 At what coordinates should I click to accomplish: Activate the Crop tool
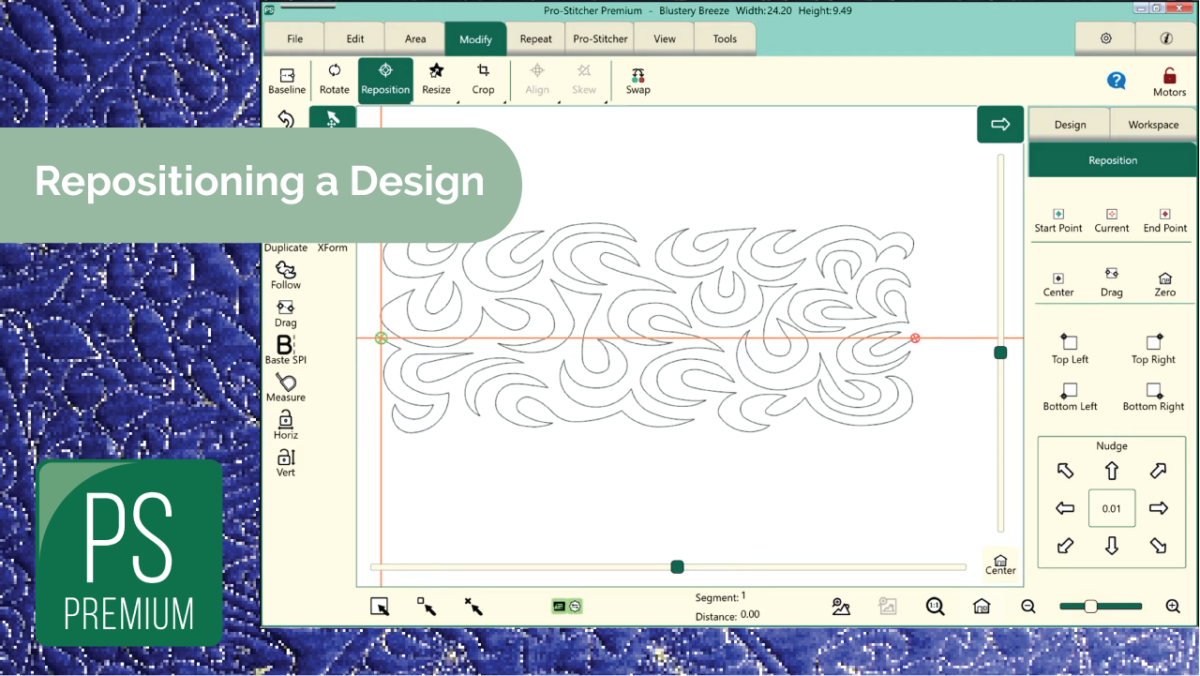pyautogui.click(x=484, y=80)
